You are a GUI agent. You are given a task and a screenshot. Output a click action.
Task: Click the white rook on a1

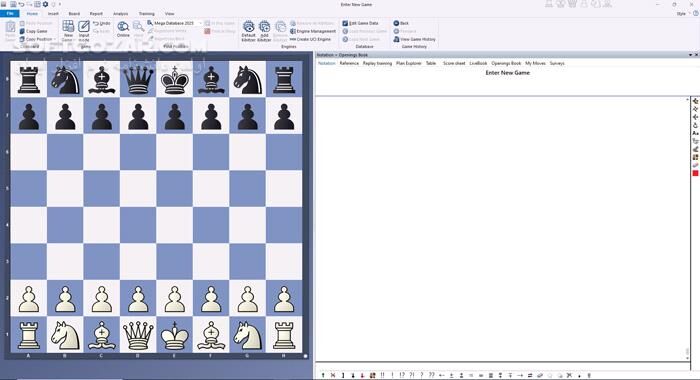(x=29, y=335)
